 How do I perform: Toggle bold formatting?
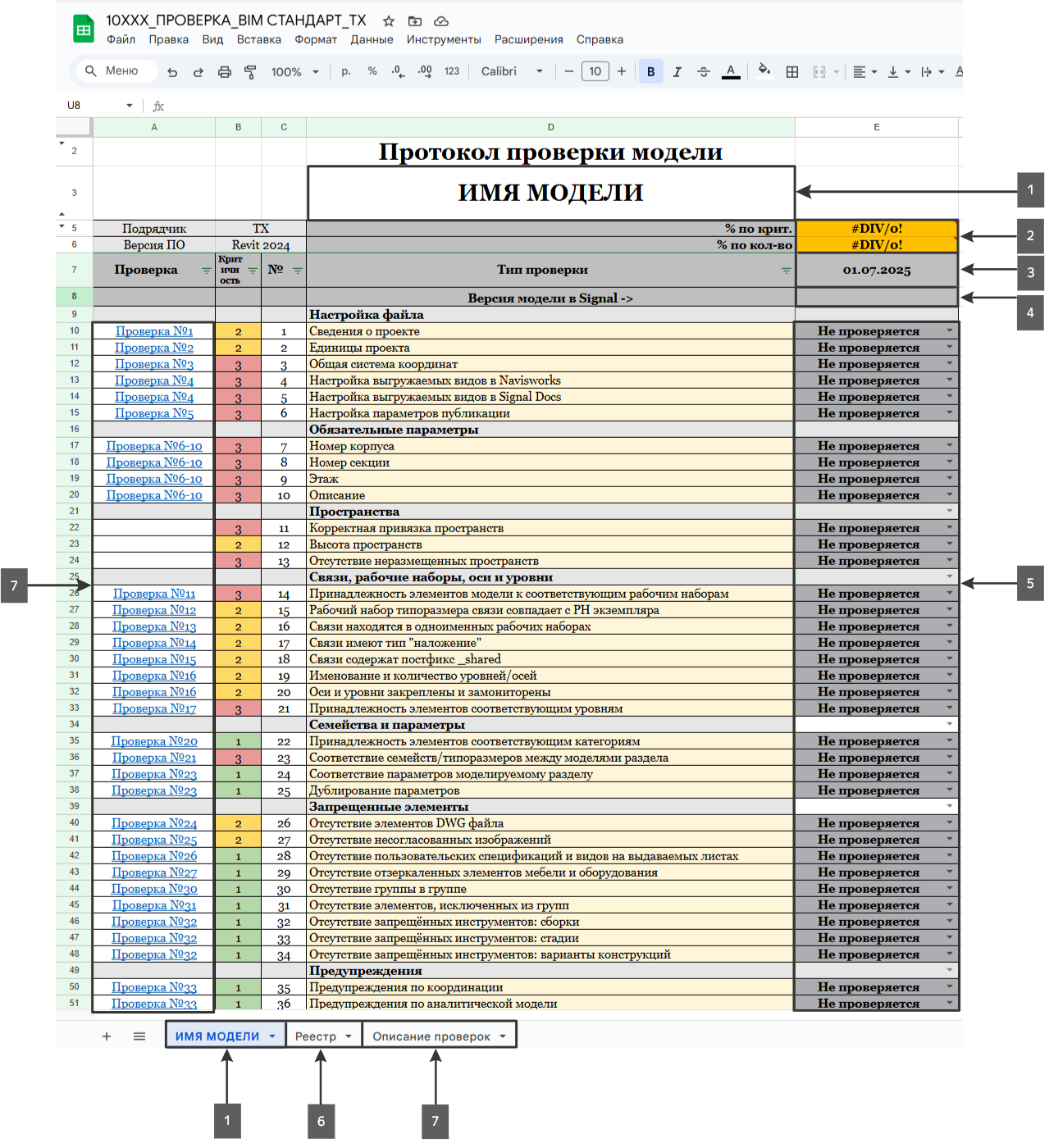(x=650, y=72)
